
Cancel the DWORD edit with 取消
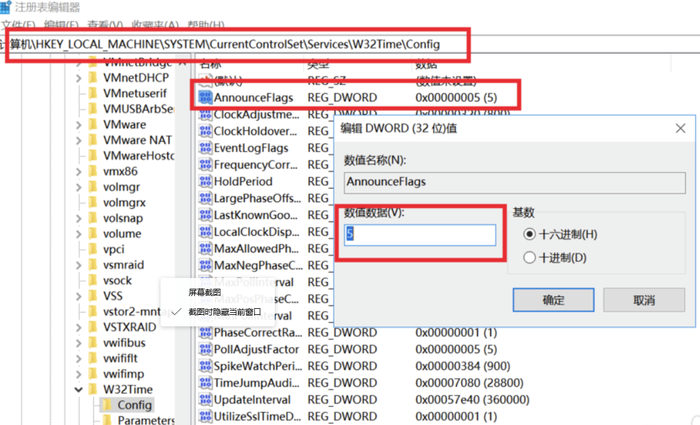644,300
